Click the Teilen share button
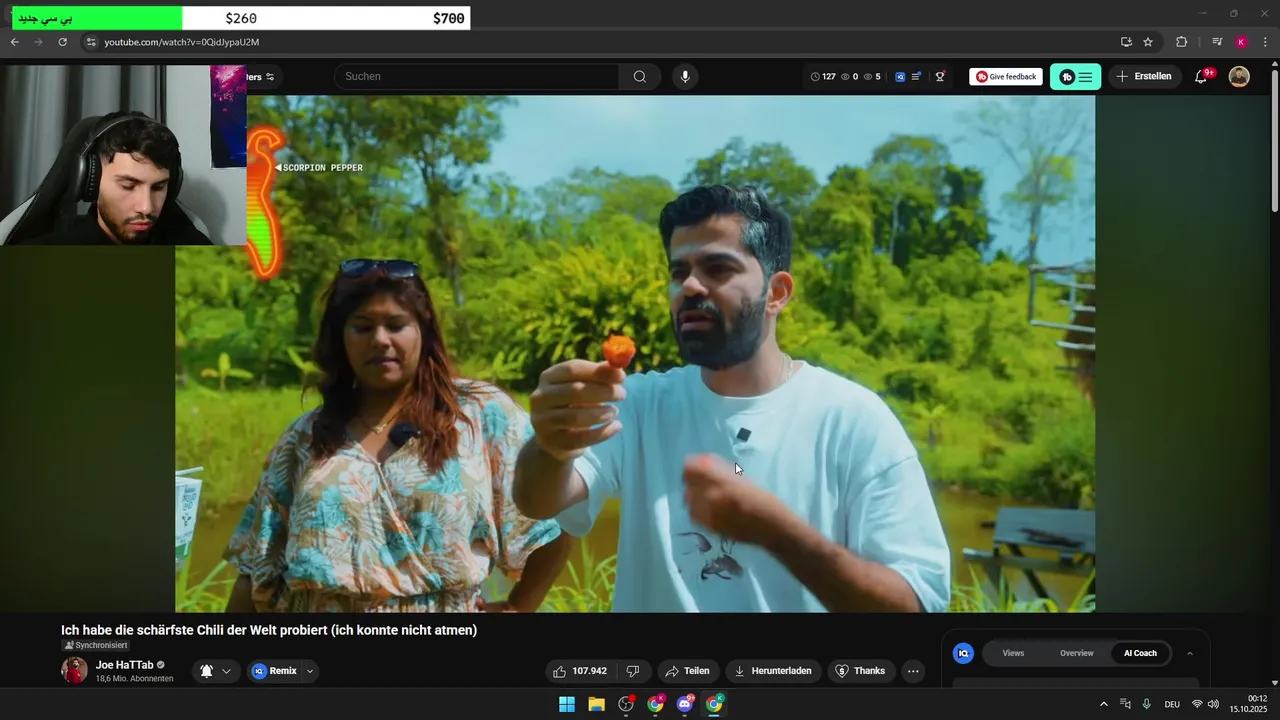This screenshot has height=720, width=1280. point(688,671)
